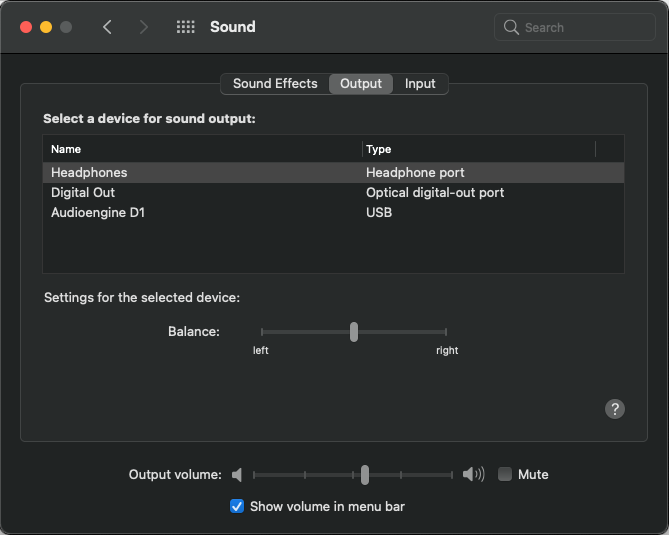Uncheck Show volume in menu bar
669x535 pixels.
coord(237,506)
